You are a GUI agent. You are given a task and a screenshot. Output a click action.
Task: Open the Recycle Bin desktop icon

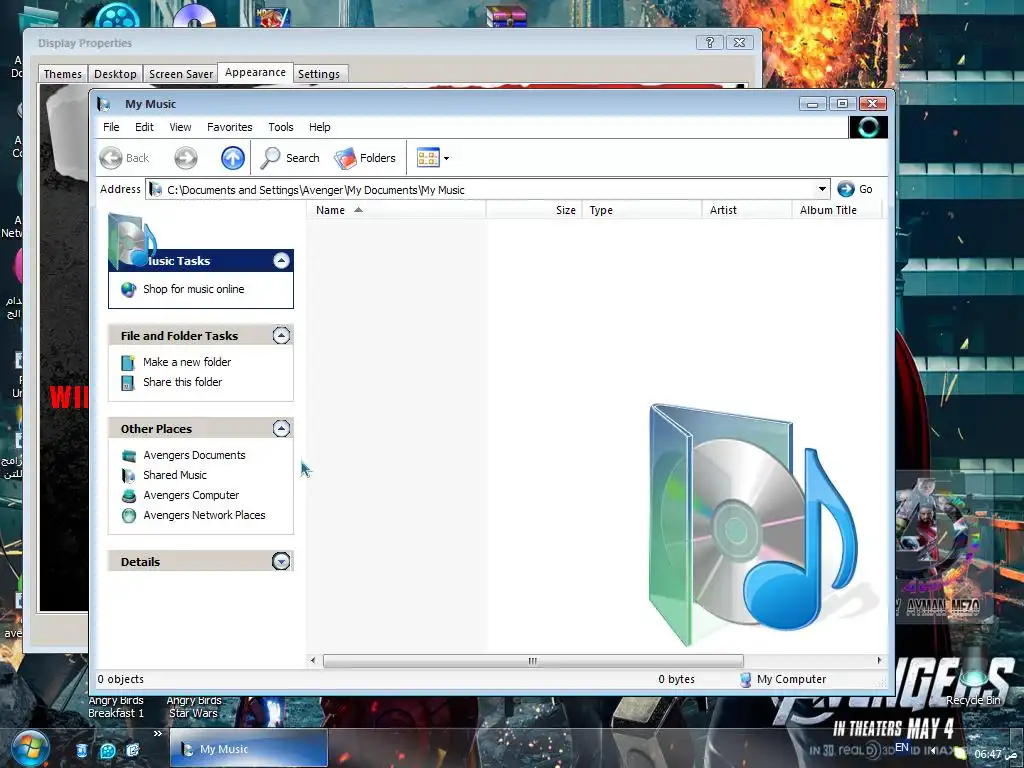973,677
